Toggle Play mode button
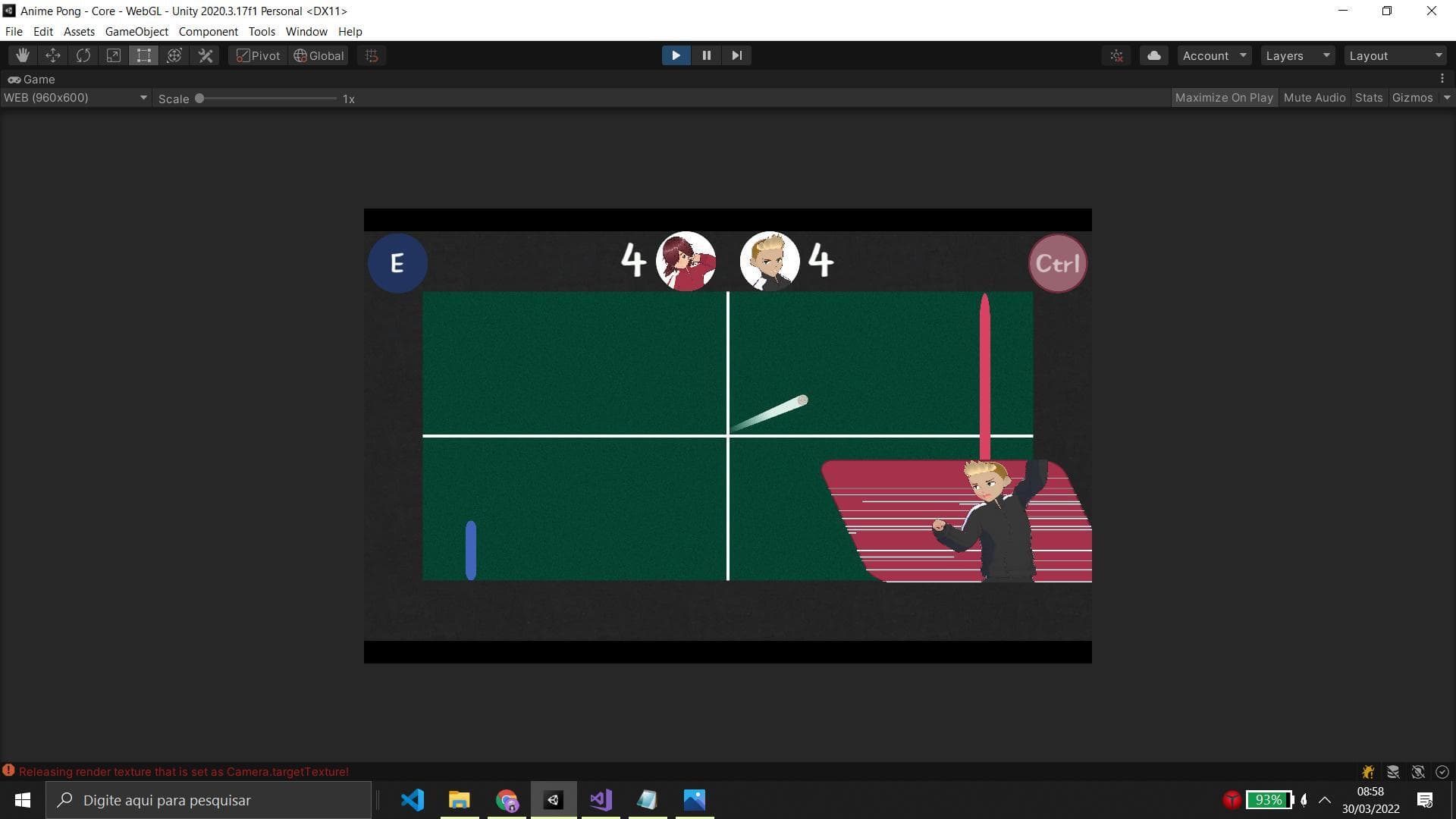Screen dimensions: 1456x819 point(676,55)
